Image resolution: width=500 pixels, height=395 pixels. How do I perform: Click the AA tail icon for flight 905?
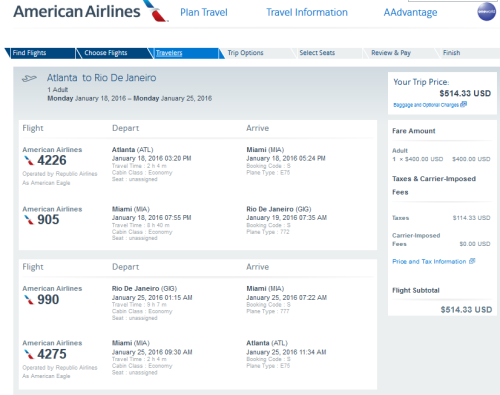[x=29, y=220]
